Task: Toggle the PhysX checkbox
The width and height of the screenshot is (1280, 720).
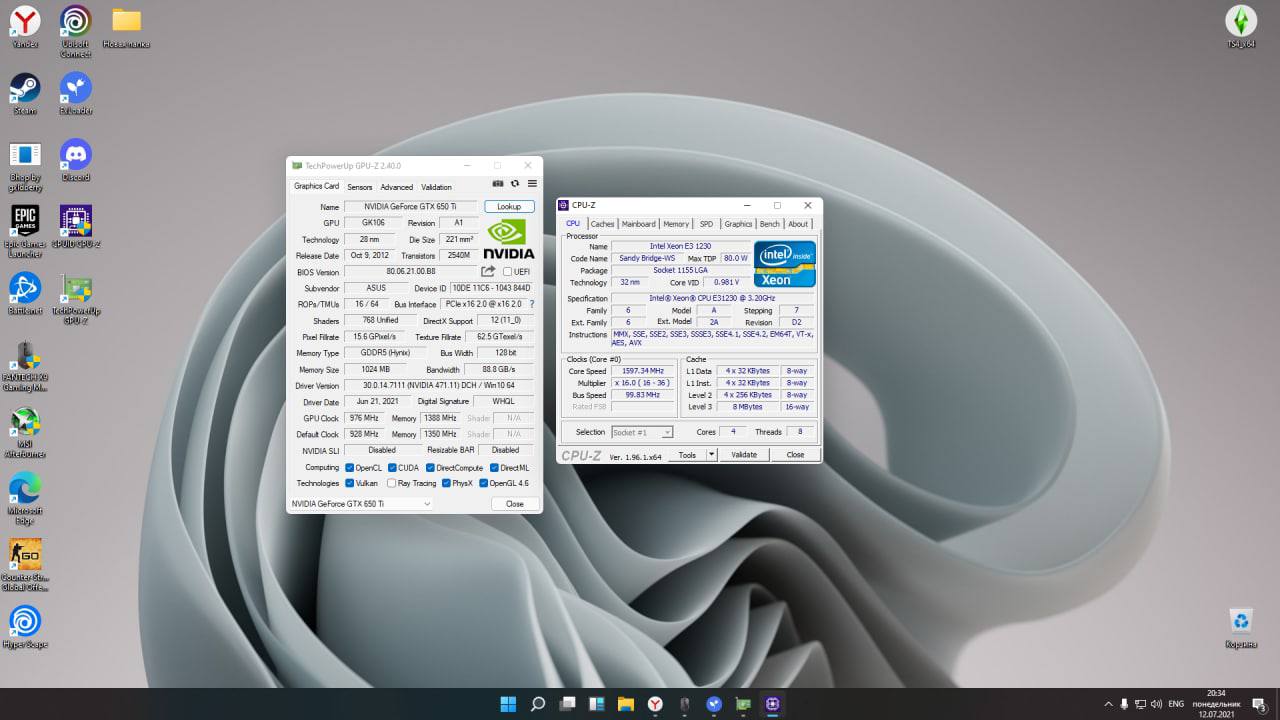Action: click(446, 483)
